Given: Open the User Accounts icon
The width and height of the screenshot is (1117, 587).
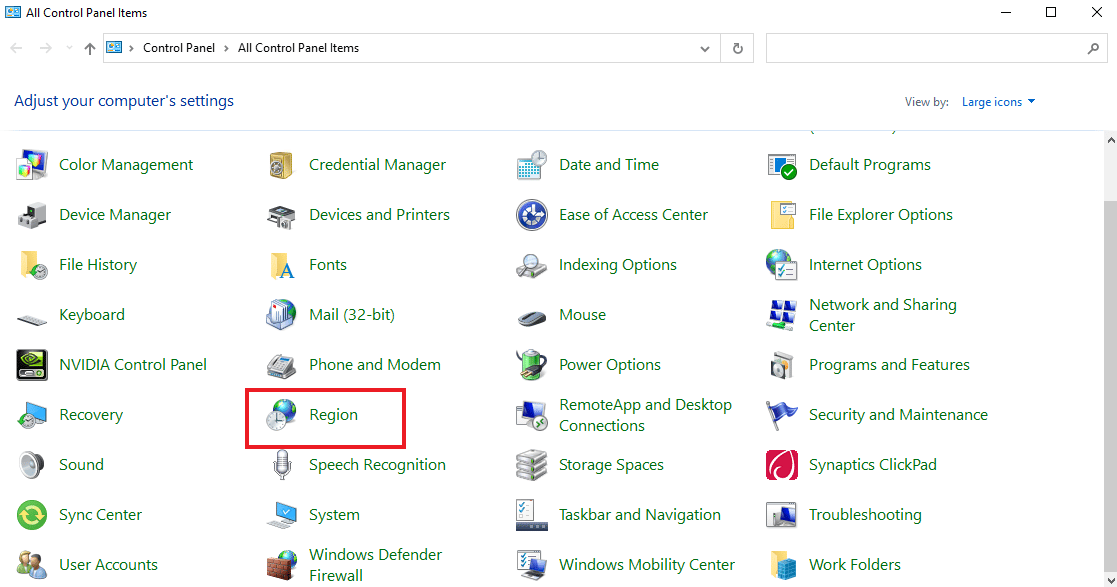Looking at the screenshot, I should point(31,565).
